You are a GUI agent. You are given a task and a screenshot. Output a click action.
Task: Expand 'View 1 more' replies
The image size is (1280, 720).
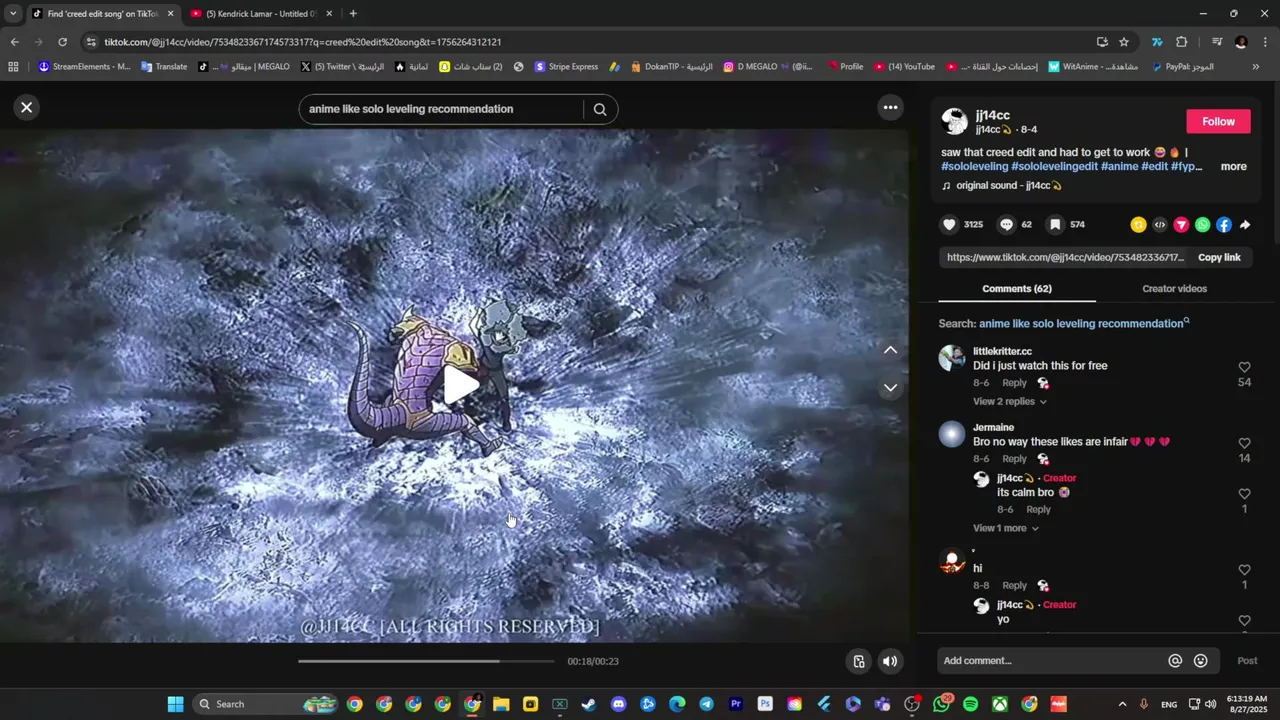click(x=1005, y=528)
